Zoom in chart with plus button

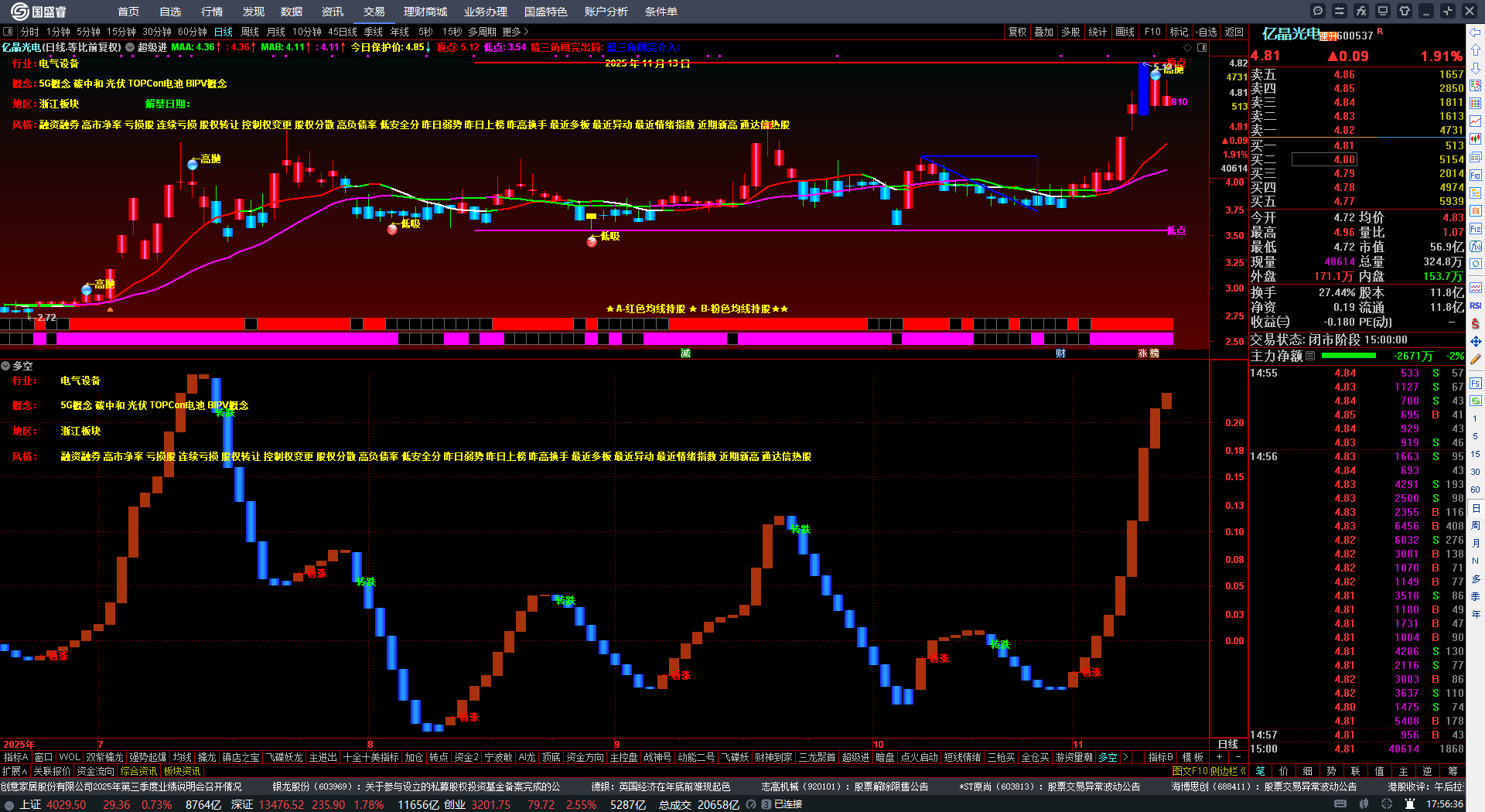pyautogui.click(x=1220, y=758)
